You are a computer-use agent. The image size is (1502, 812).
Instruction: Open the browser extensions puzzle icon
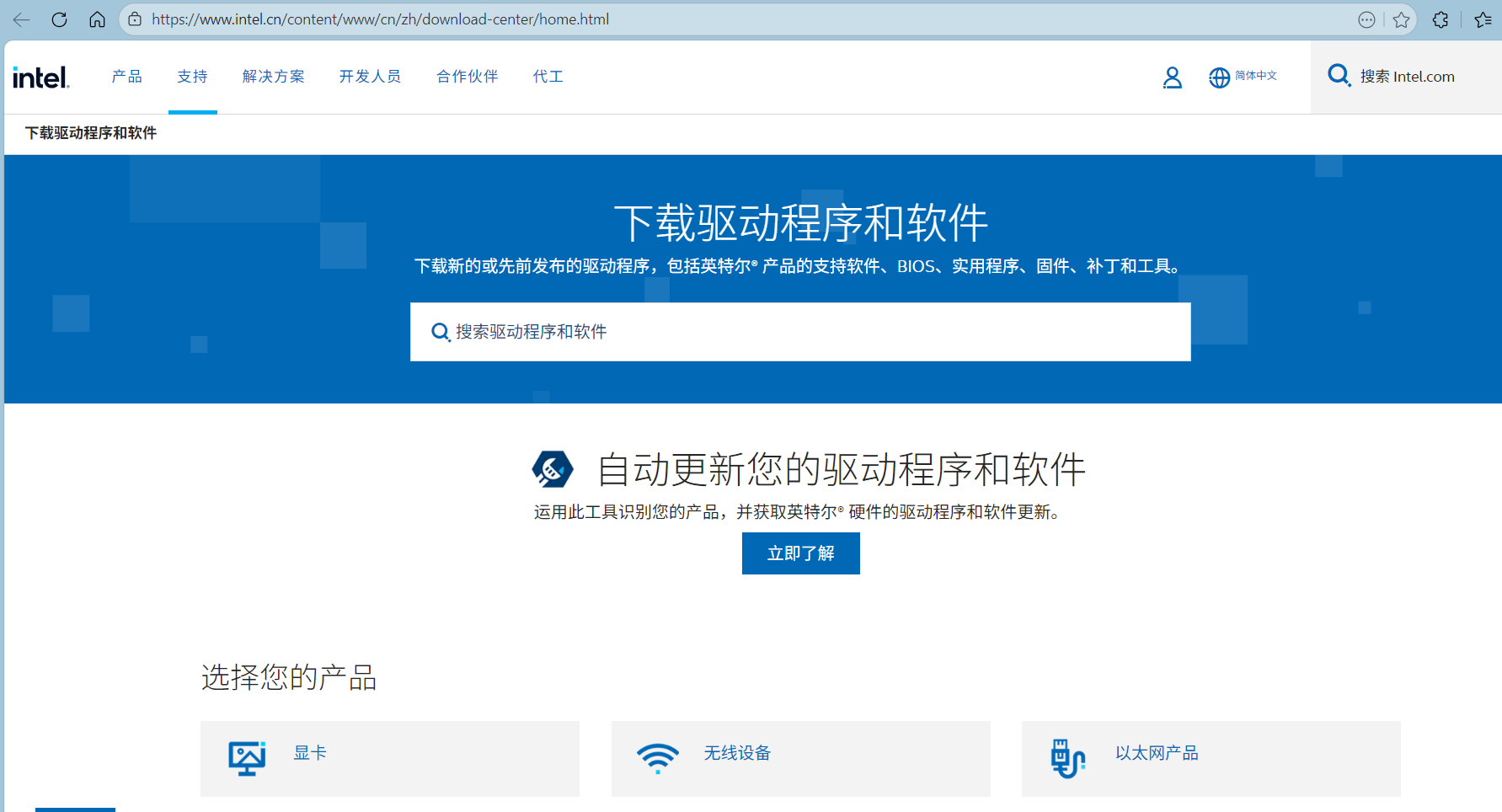[x=1441, y=19]
